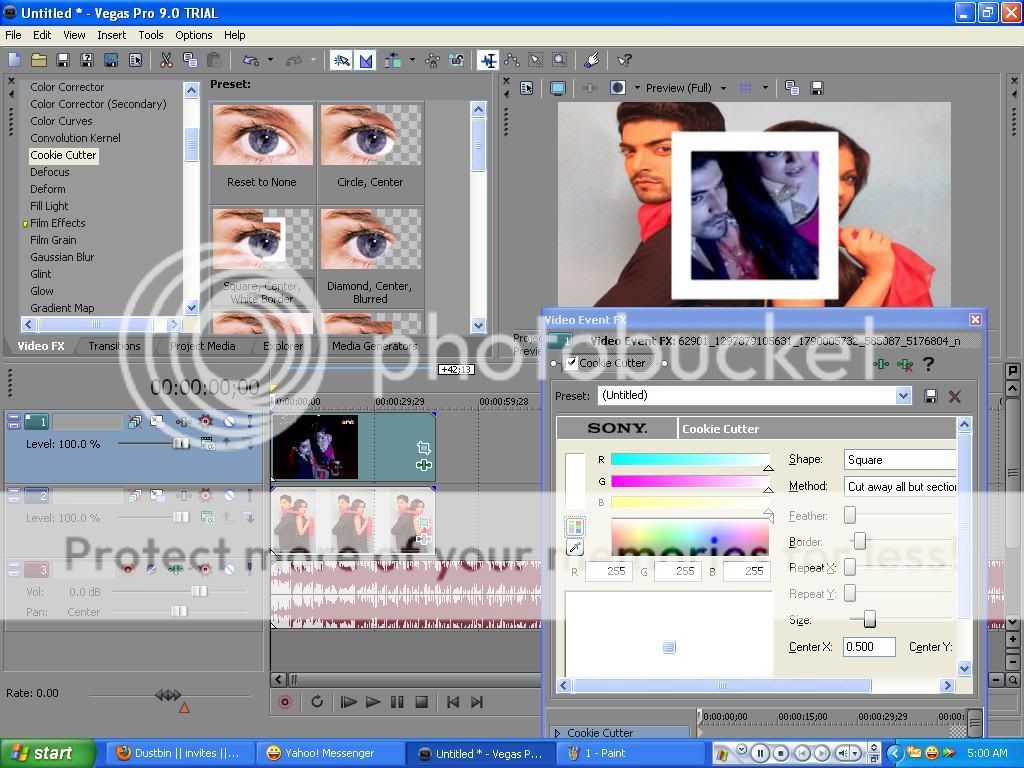Stop playback with the Stop button

coord(422,702)
